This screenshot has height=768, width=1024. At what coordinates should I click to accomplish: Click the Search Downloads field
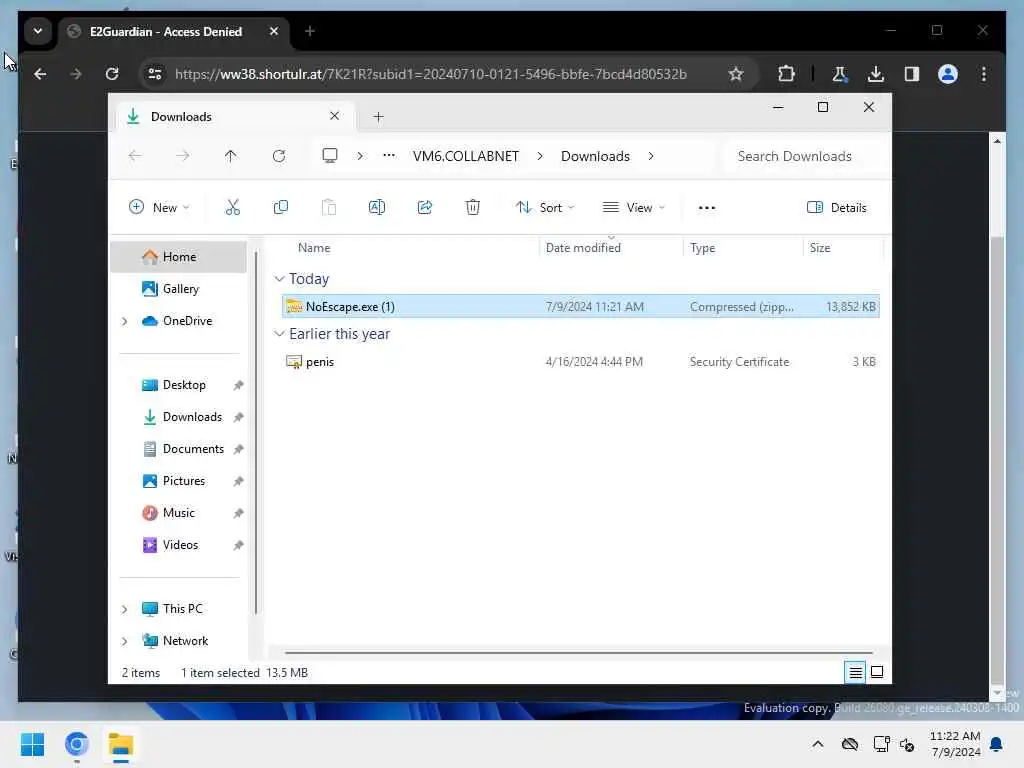805,156
